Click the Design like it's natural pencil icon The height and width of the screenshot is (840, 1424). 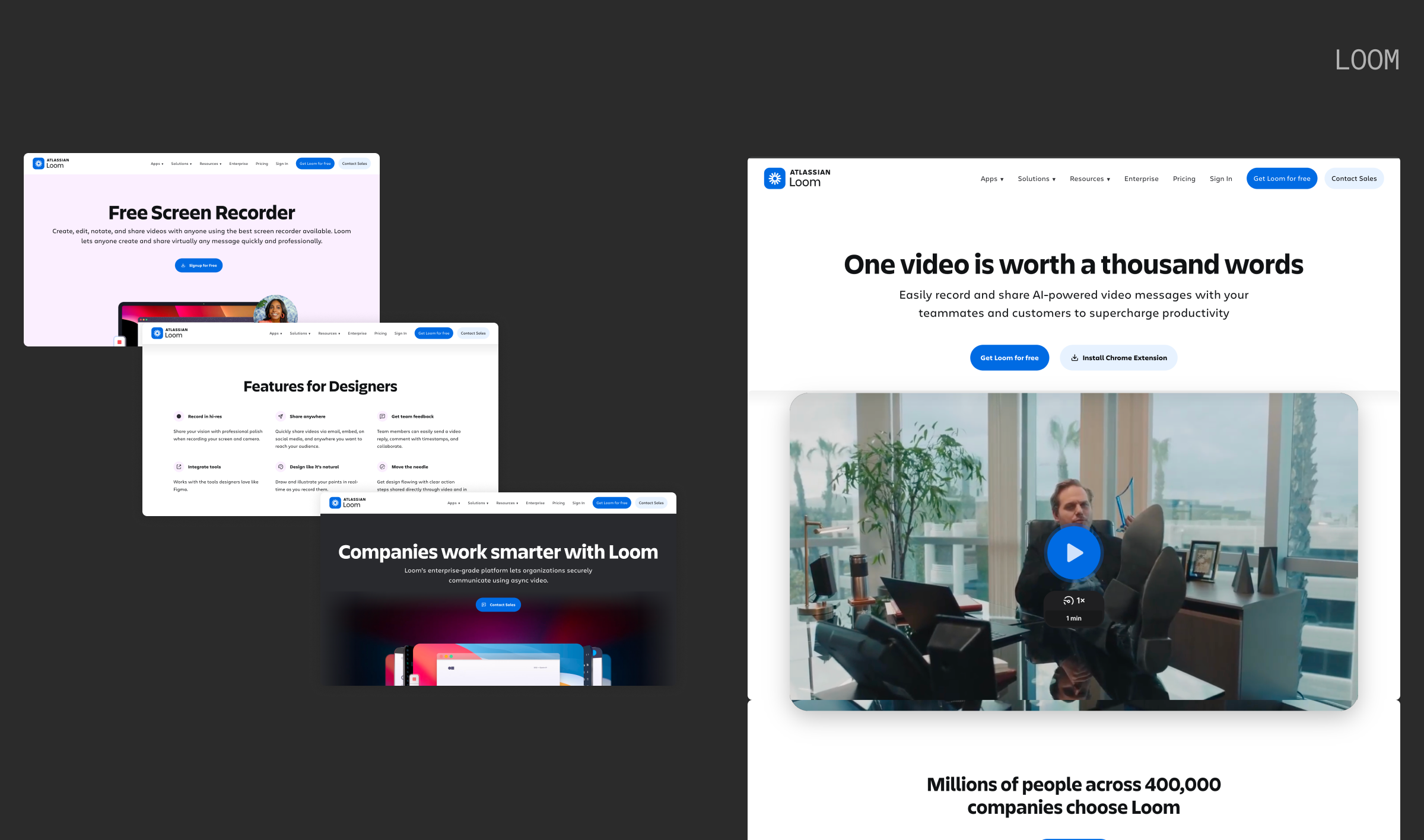click(x=281, y=466)
